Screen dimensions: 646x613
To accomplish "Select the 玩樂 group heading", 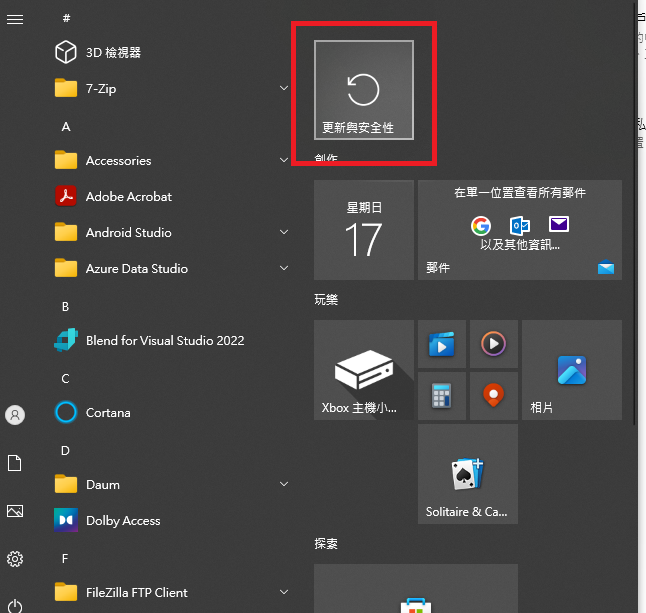I will tap(326, 299).
